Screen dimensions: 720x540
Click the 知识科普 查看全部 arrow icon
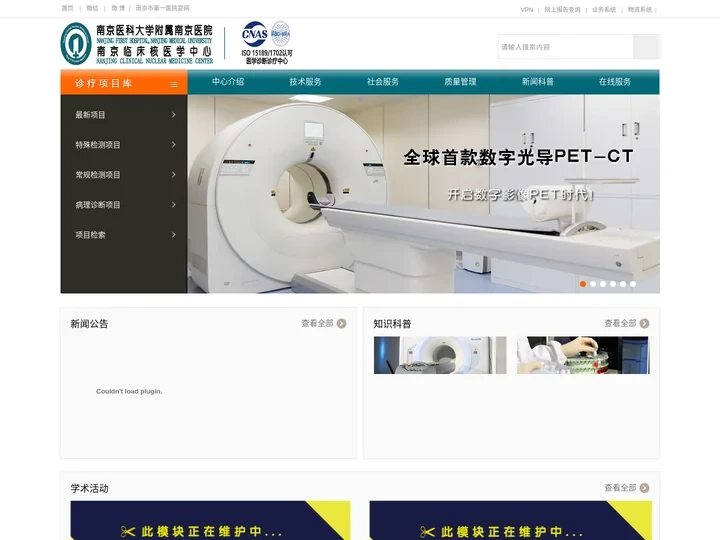[644, 323]
